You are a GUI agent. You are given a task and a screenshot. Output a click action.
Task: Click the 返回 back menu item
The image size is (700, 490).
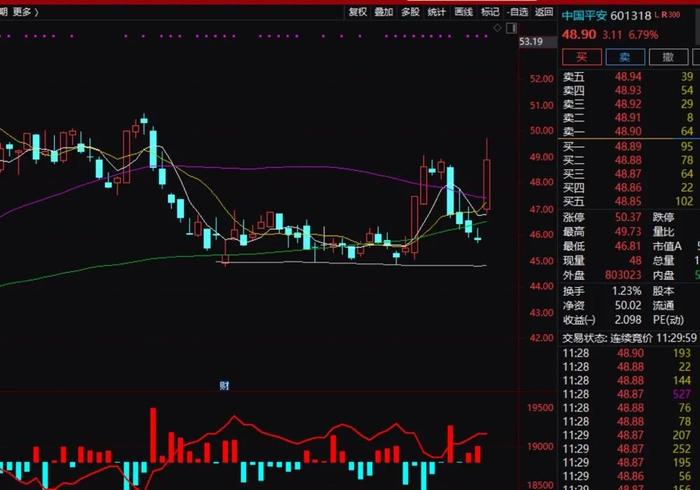coord(544,12)
